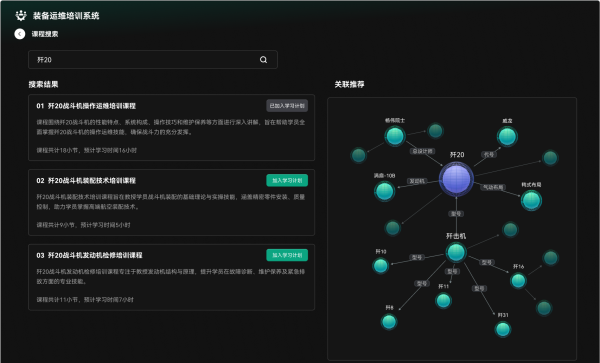Image resolution: width=600 pixels, height=363 pixels.
Task: Select the 鸭式布局 graph node
Action: point(532,200)
